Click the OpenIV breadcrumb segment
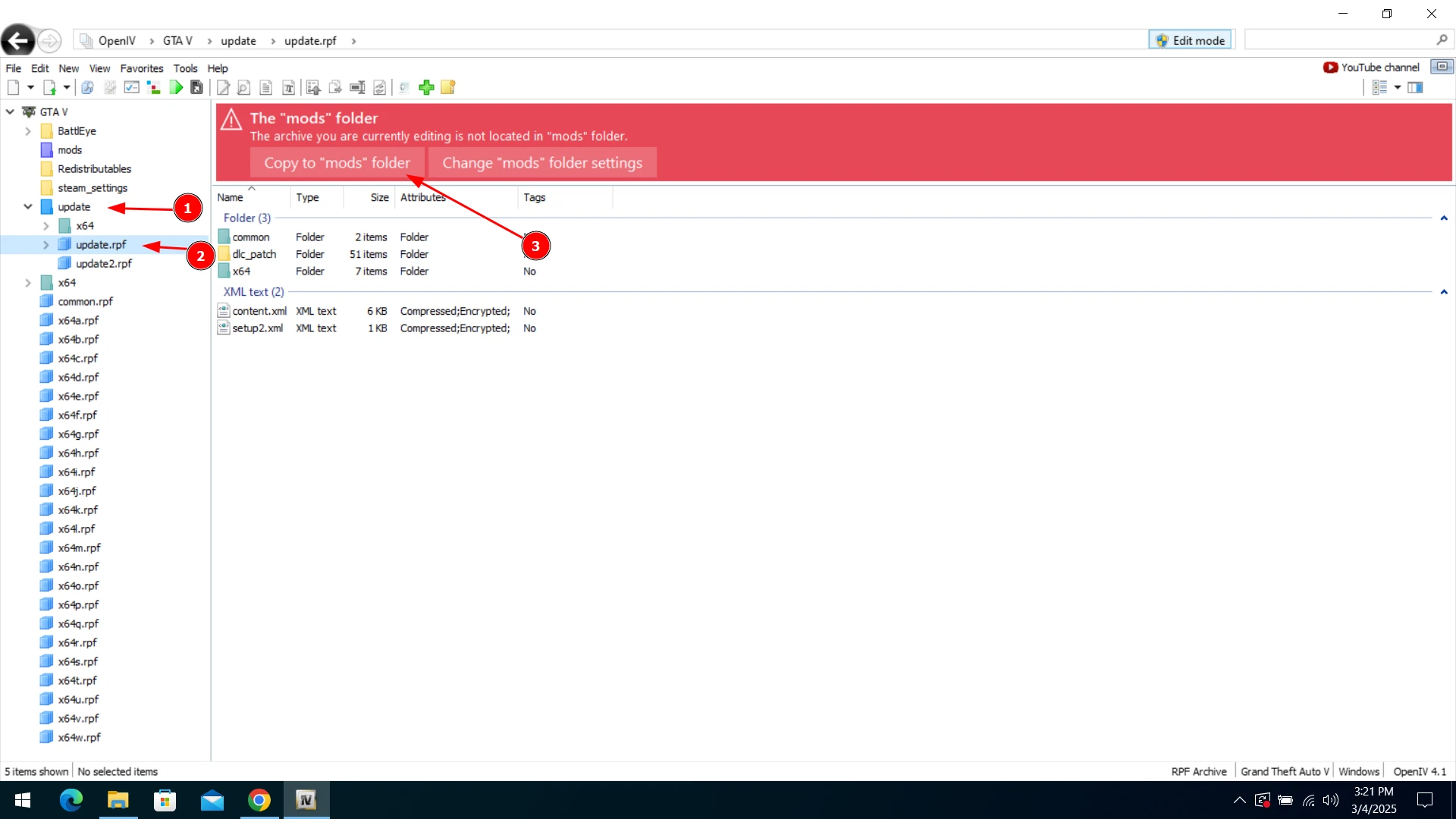 tap(117, 40)
